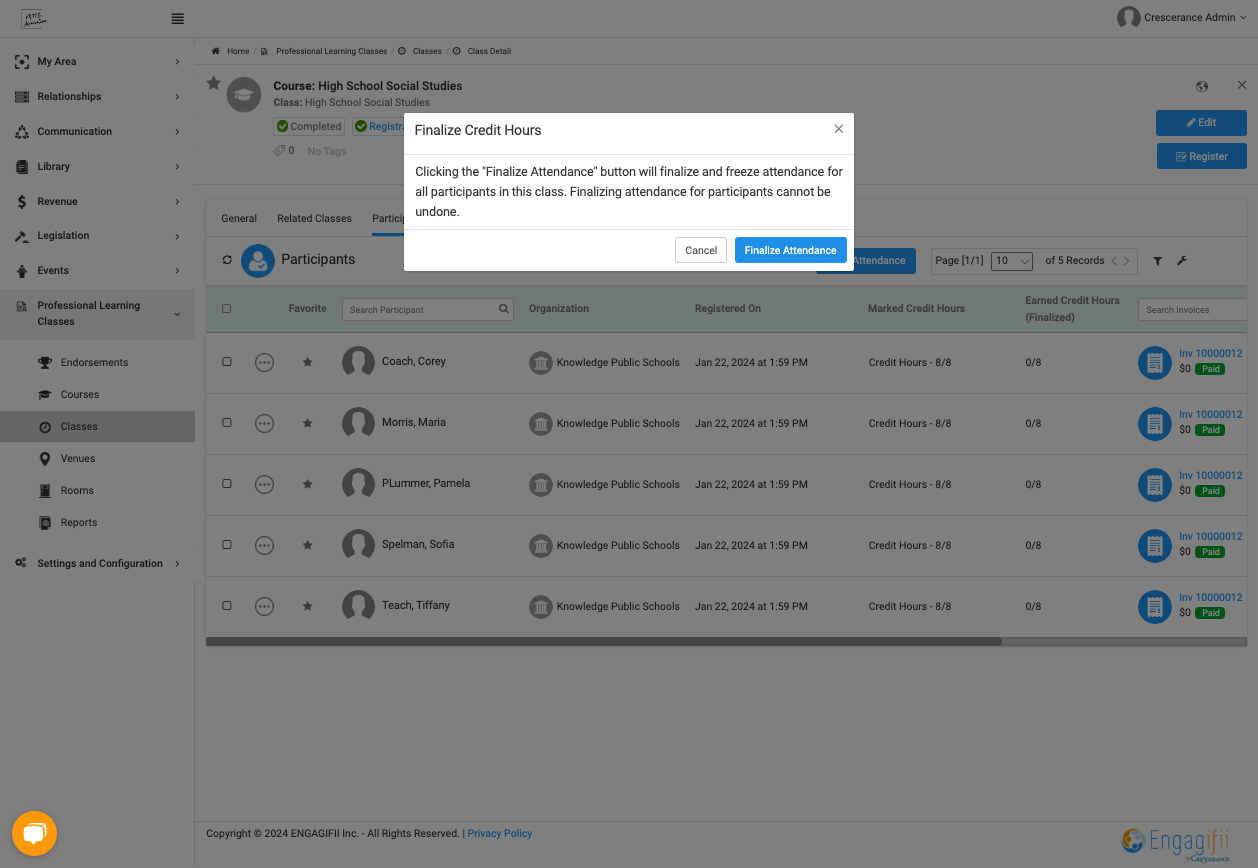This screenshot has width=1258, height=868.
Task: Click the horizontal scrollbar under the table
Action: coord(604,642)
